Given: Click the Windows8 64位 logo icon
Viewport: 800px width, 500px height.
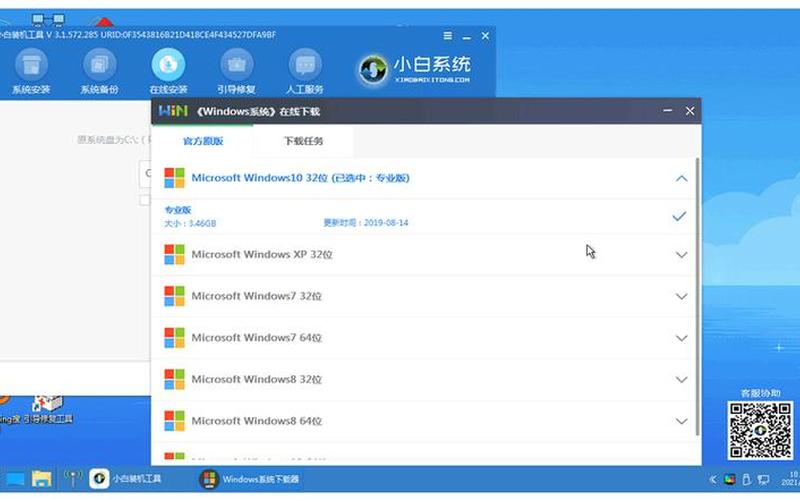Looking at the screenshot, I should [x=174, y=421].
